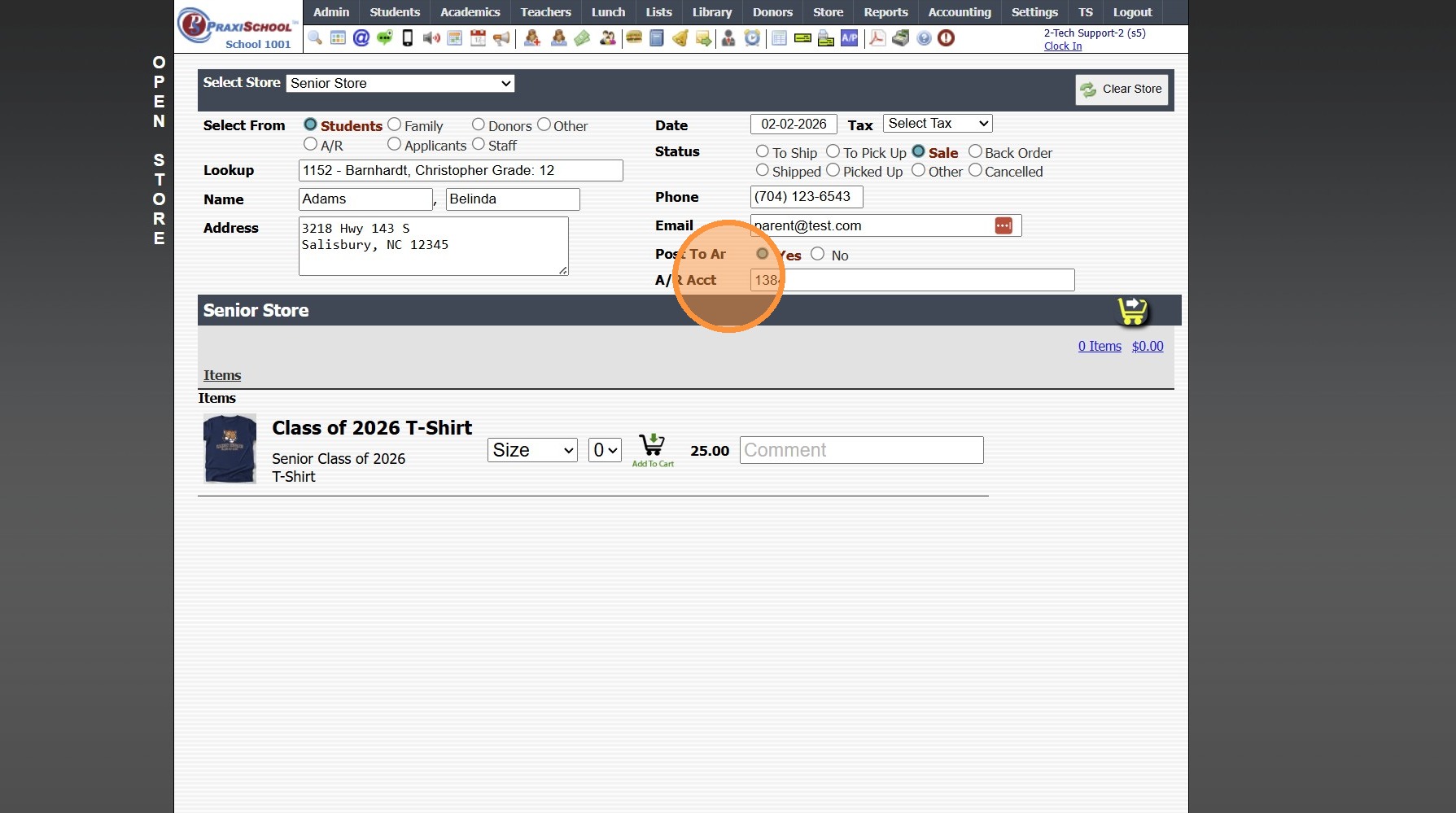This screenshot has width=1456, height=813.
Task: Open the Accounting menu
Action: pyautogui.click(x=960, y=12)
